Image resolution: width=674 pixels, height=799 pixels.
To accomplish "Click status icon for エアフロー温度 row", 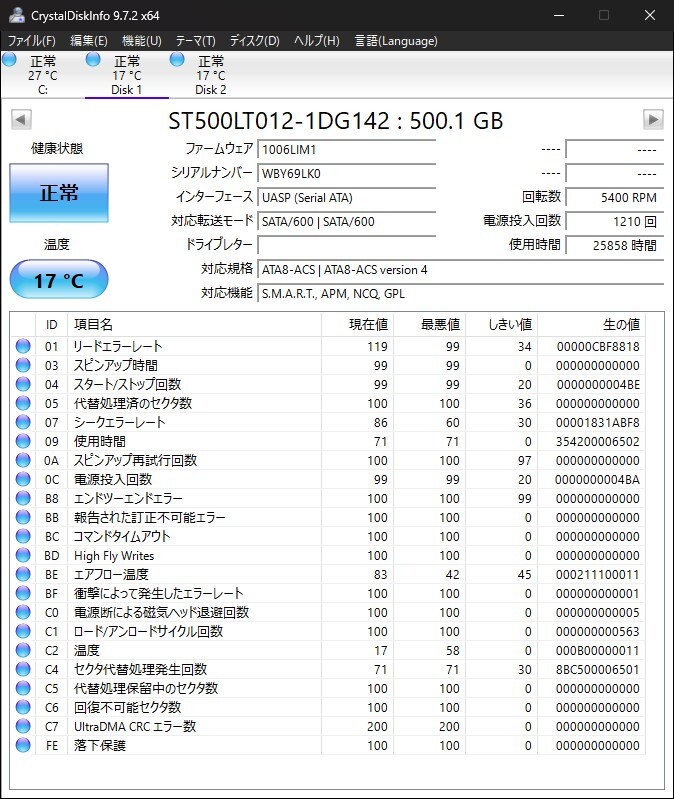I will point(23,574).
